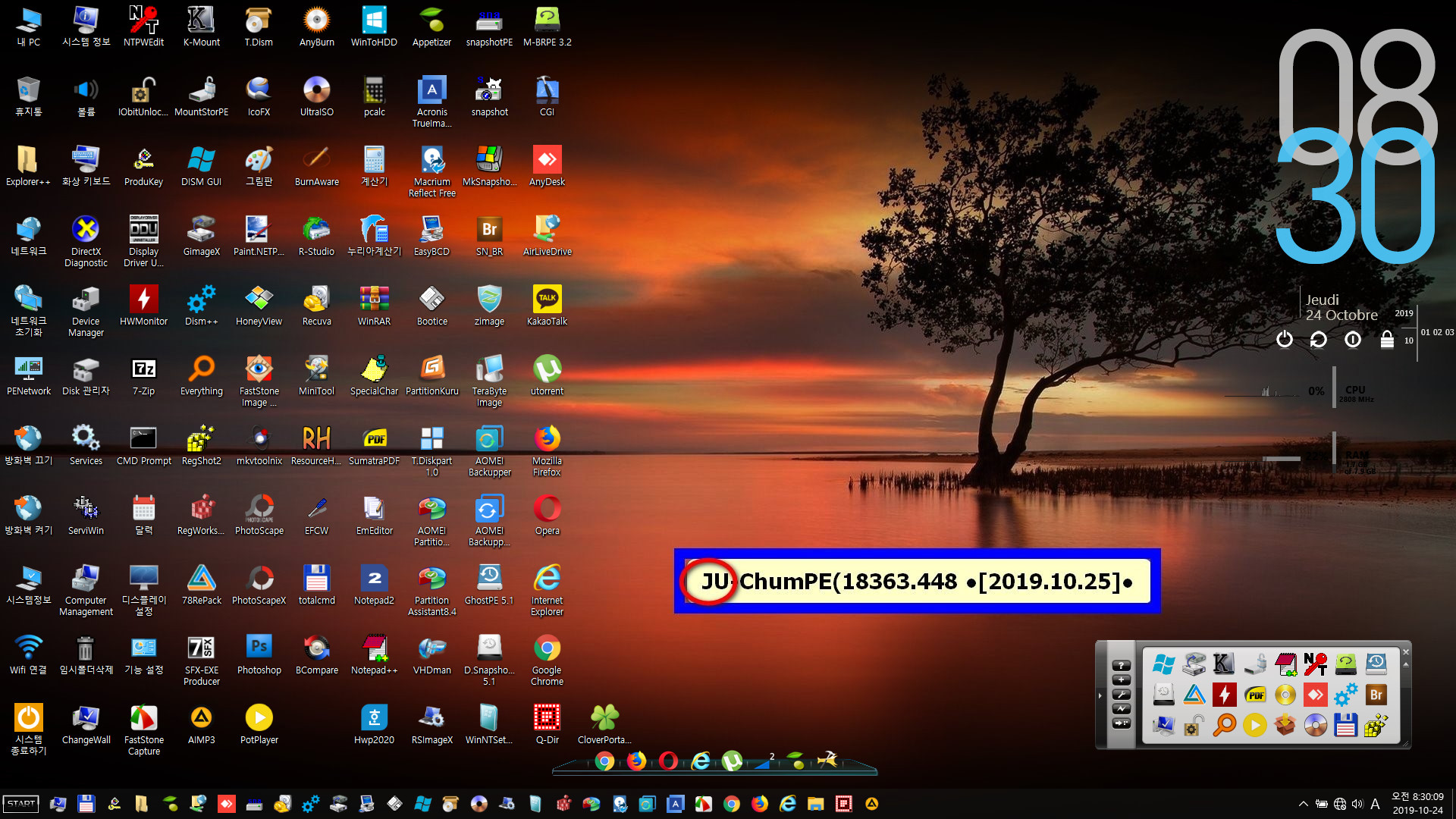The height and width of the screenshot is (819, 1456).
Task: Toggle the volume icon in system tray
Action: click(1357, 804)
